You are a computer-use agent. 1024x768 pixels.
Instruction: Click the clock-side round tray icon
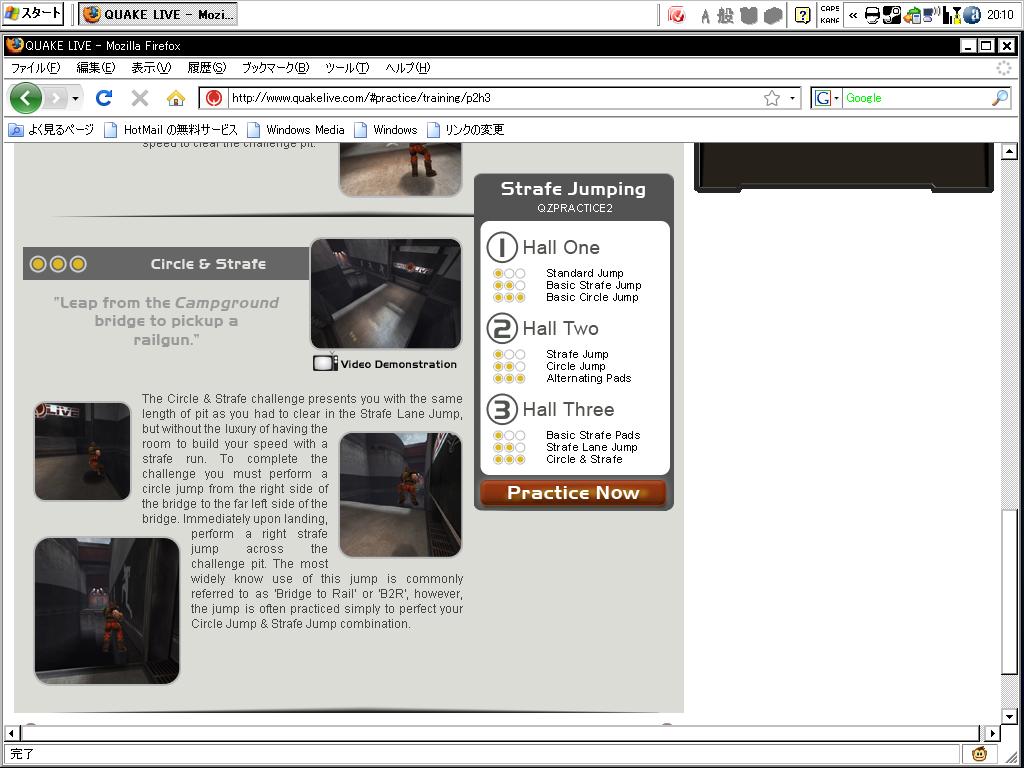click(972, 14)
